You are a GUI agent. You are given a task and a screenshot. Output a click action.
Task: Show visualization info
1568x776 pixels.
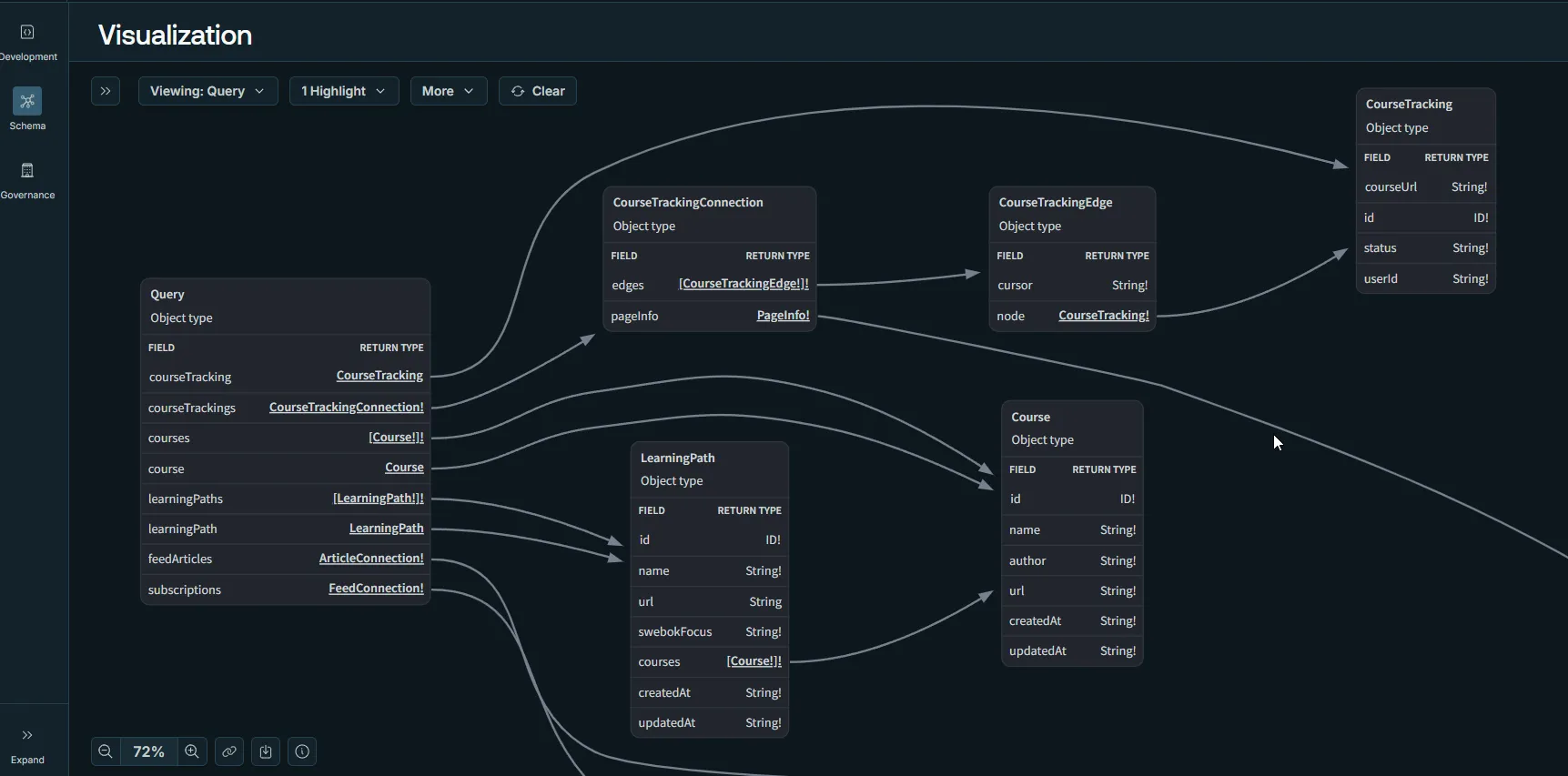pyautogui.click(x=302, y=751)
